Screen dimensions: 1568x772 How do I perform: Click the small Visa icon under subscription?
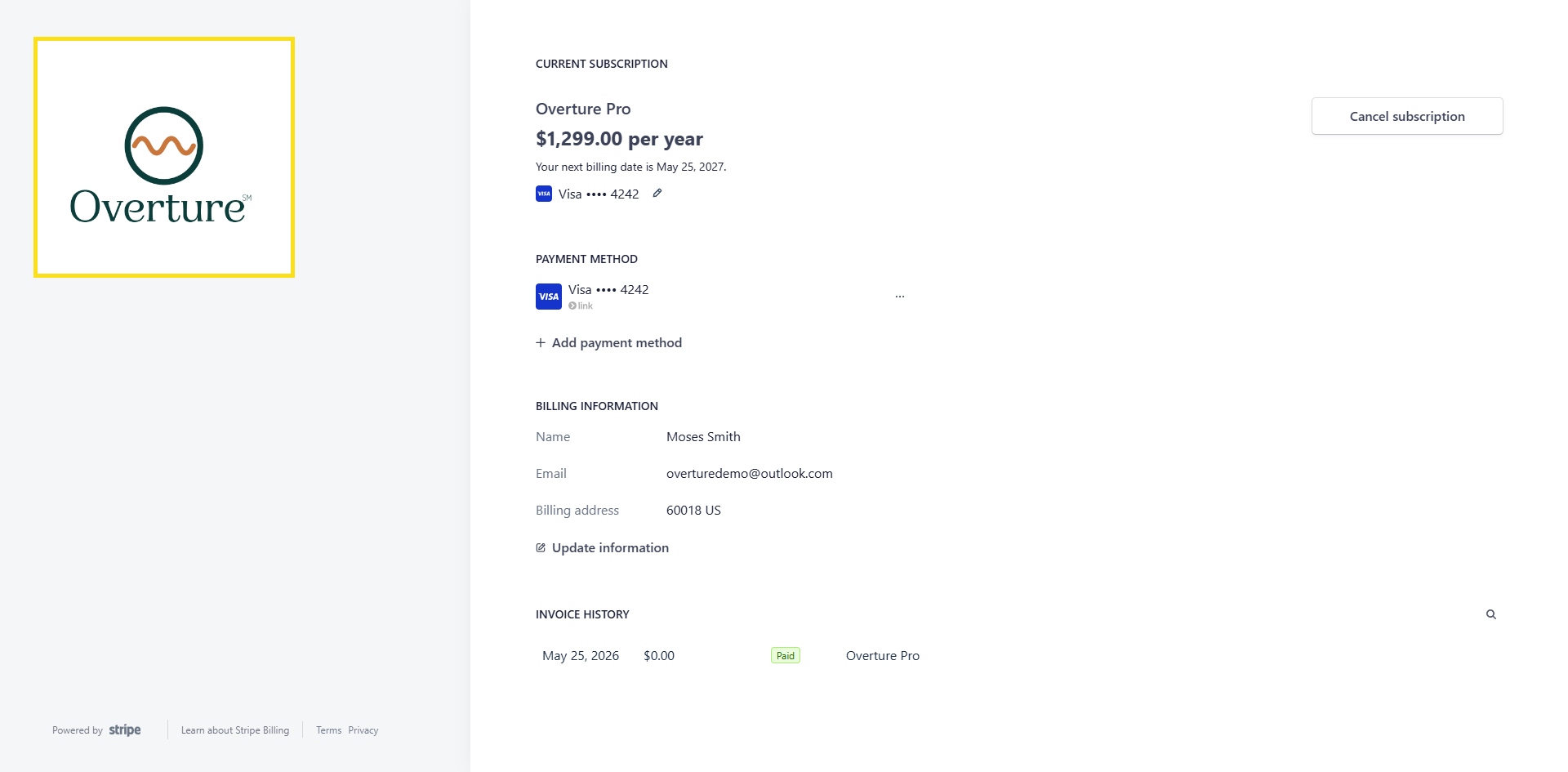[544, 194]
